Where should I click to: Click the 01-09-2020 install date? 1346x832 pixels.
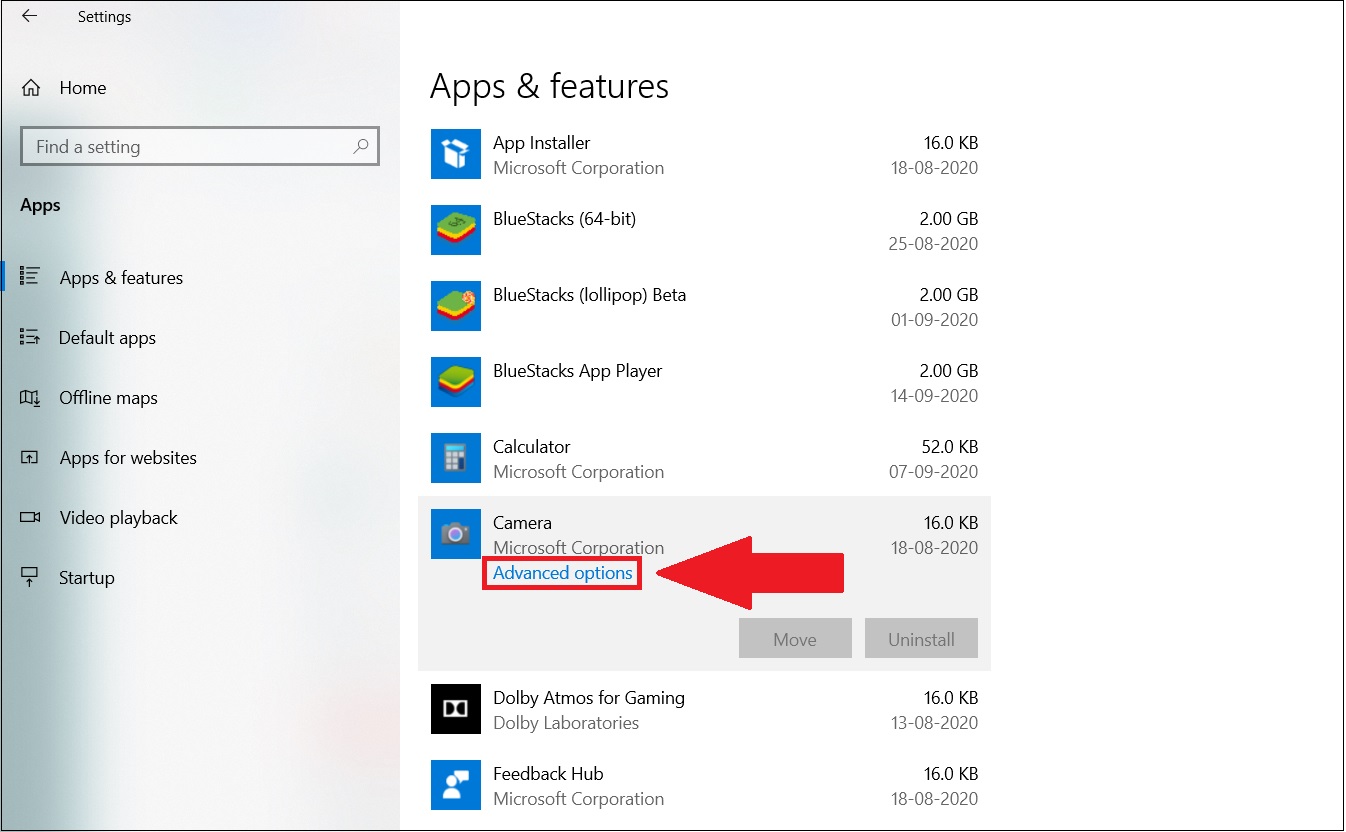tap(934, 319)
